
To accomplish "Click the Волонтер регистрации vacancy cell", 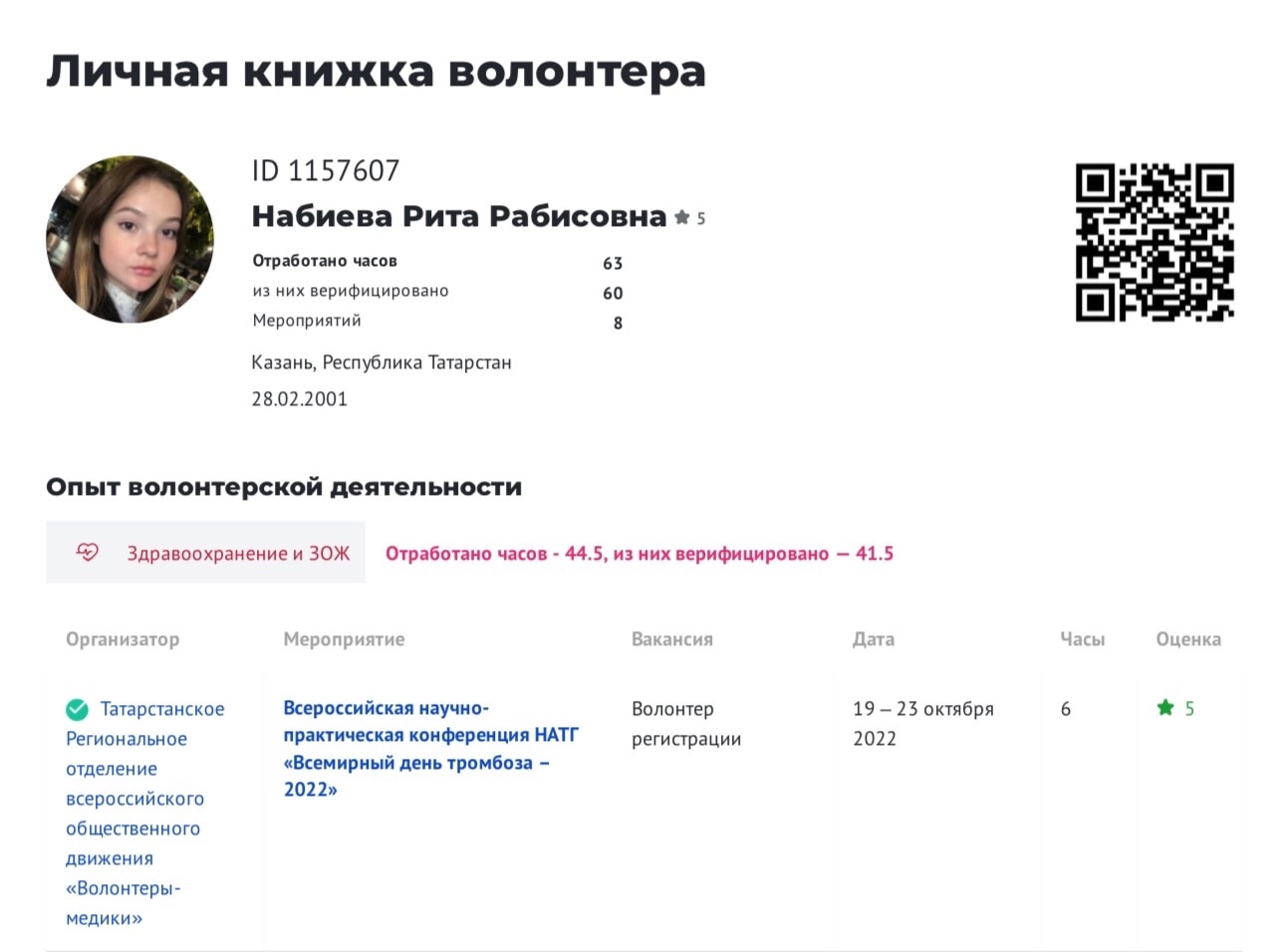I will pos(685,724).
